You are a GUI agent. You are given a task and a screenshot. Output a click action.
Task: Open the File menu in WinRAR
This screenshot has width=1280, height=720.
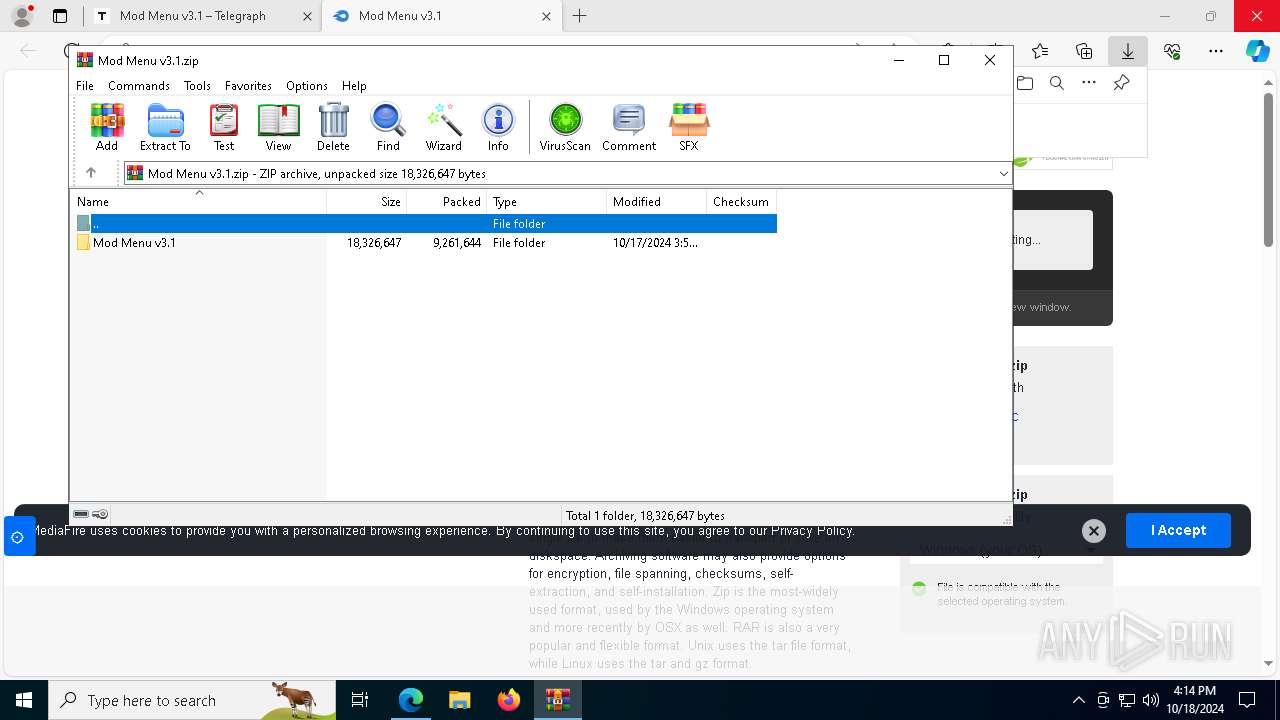[85, 86]
